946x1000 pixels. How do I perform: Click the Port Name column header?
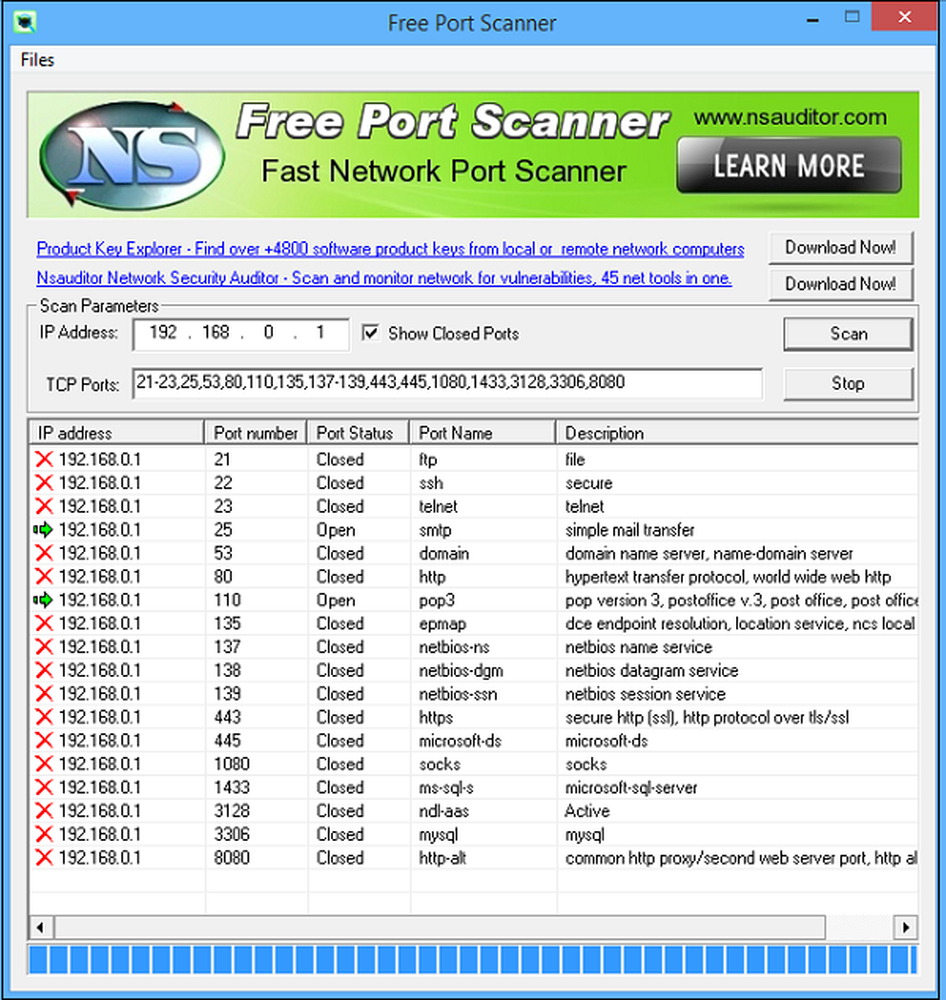(456, 433)
